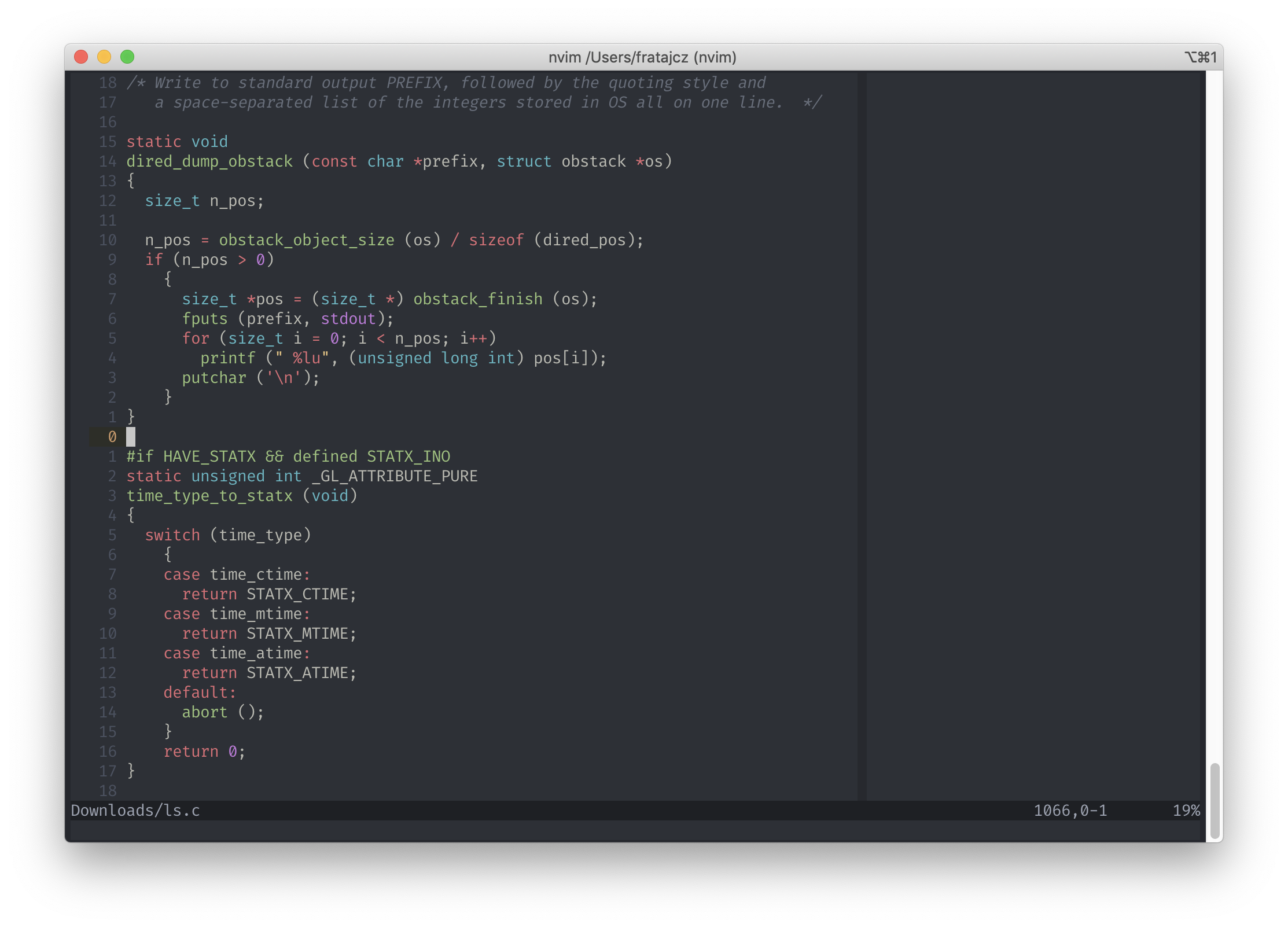Click the 'switch (time_type)' statement
Viewport: 1288px width, 928px height.
[228, 535]
